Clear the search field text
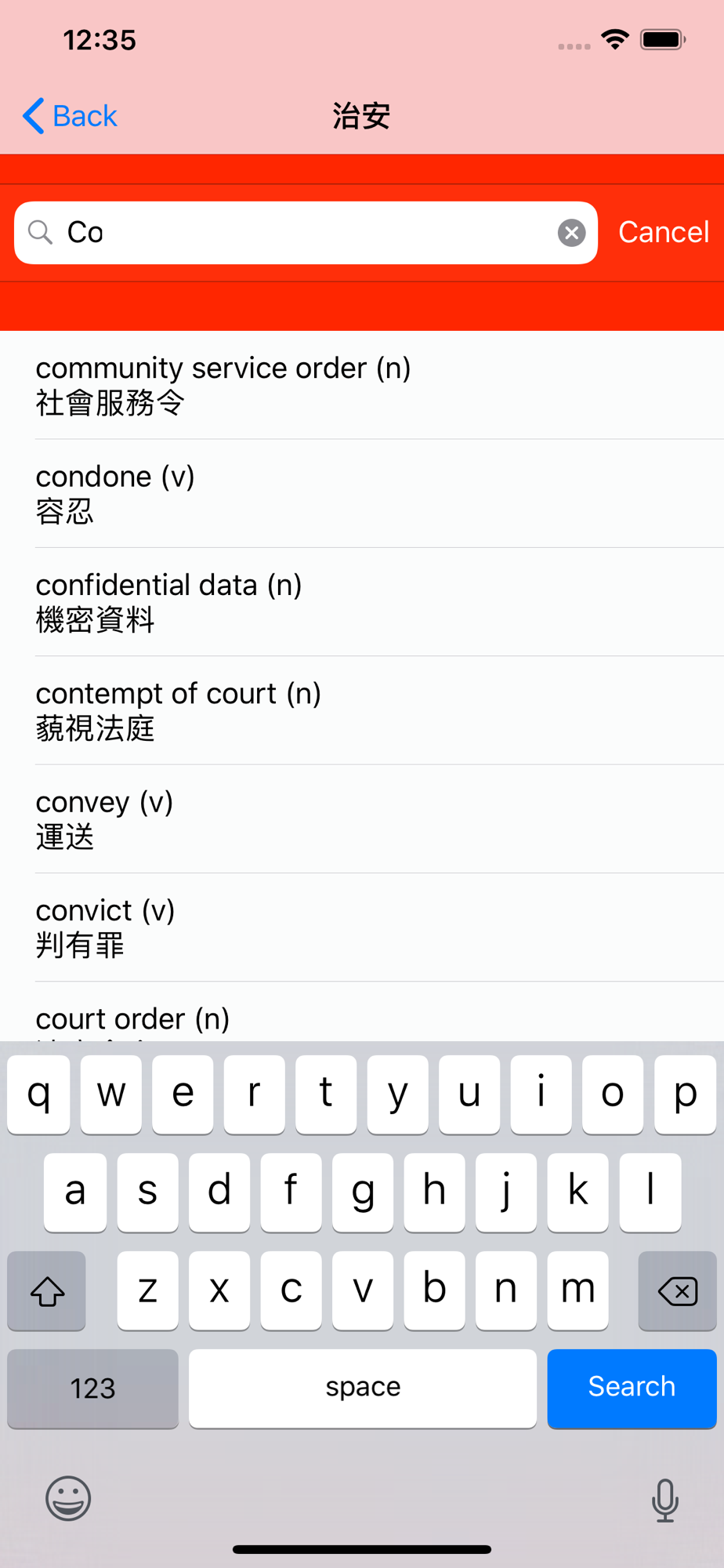 click(x=571, y=233)
